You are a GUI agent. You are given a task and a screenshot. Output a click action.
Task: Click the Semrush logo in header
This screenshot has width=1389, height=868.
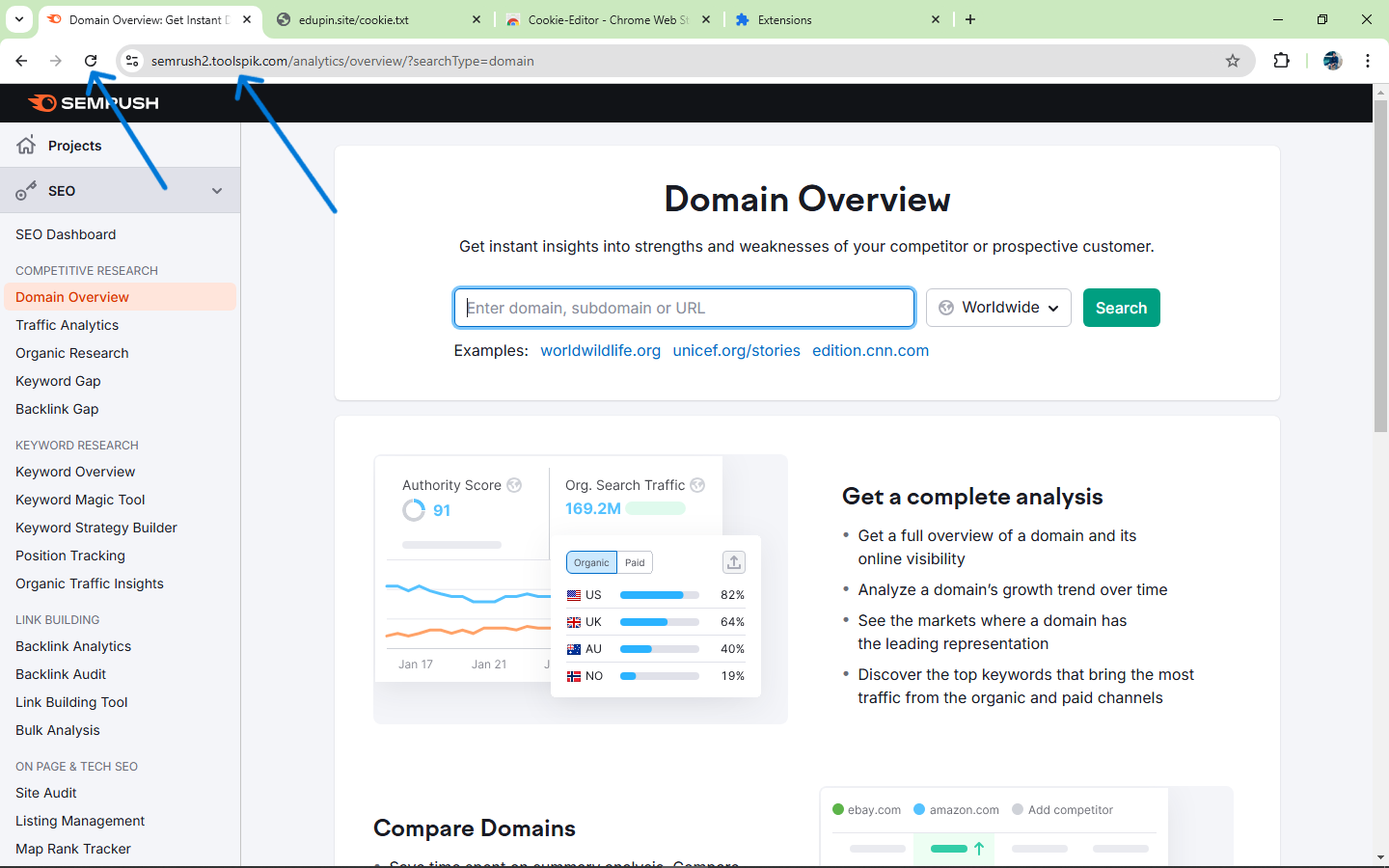pyautogui.click(x=94, y=103)
